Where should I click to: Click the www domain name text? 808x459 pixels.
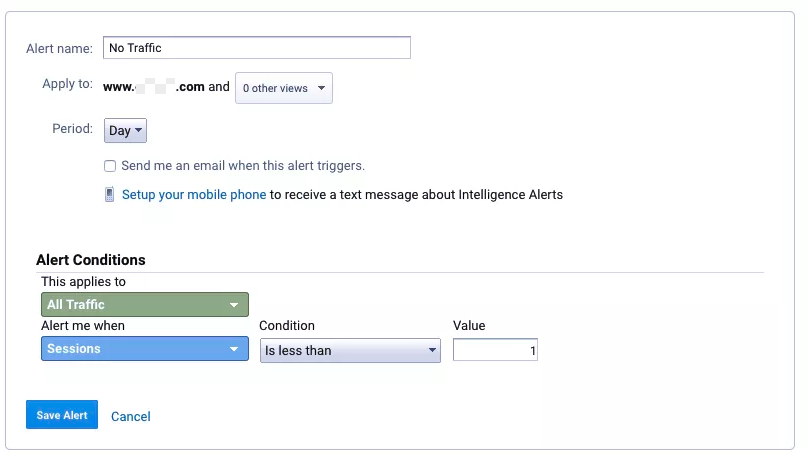[x=154, y=87]
